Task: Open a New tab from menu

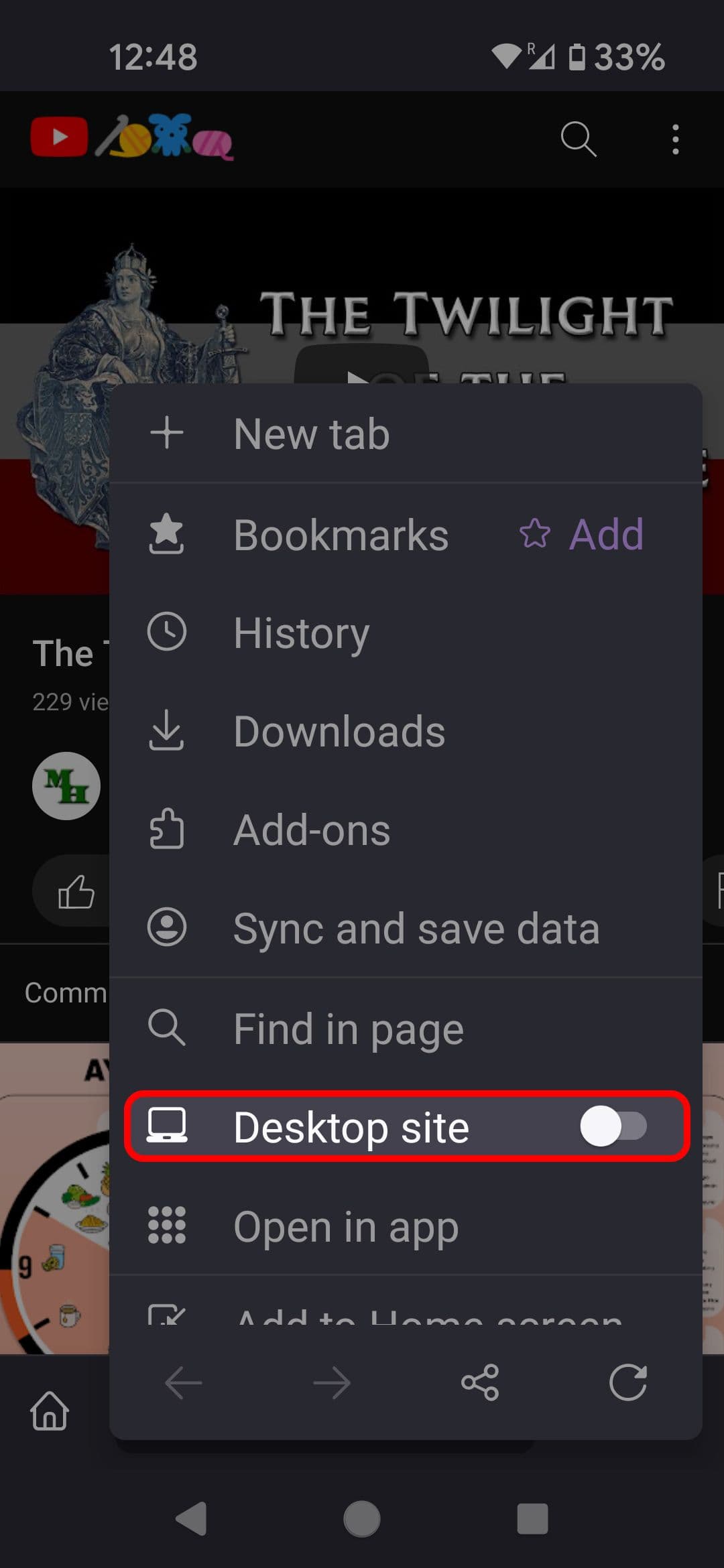Action: (406, 434)
